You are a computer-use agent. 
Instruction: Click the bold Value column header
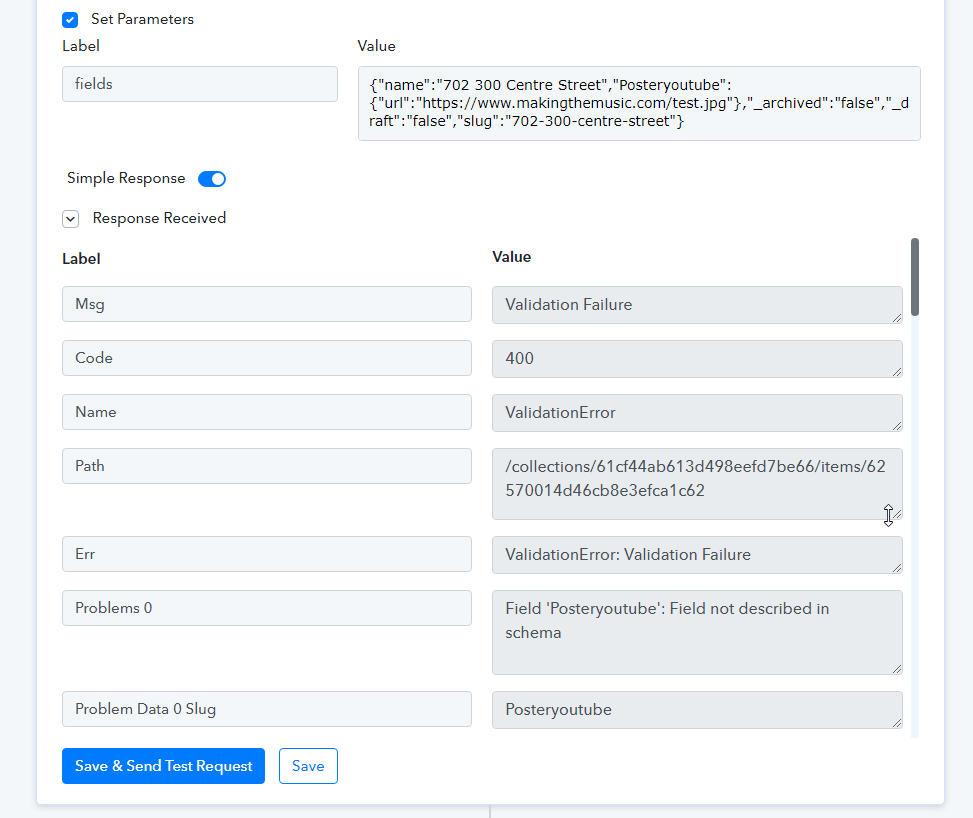(x=511, y=257)
